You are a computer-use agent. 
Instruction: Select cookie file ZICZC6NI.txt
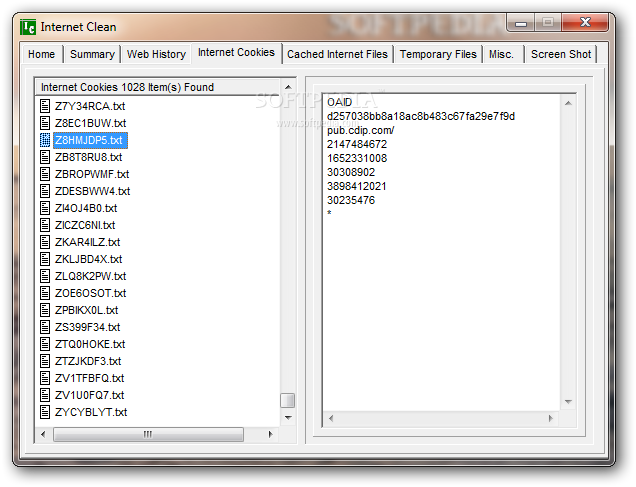85,225
